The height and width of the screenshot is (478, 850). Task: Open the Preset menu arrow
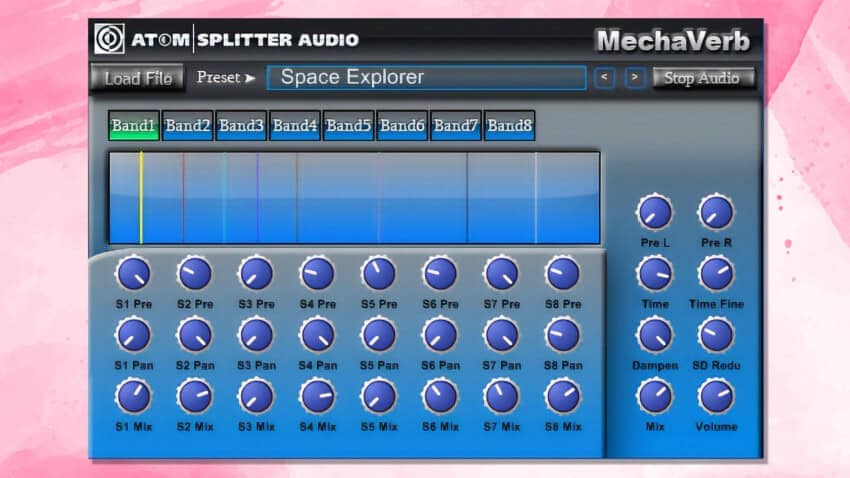[249, 78]
